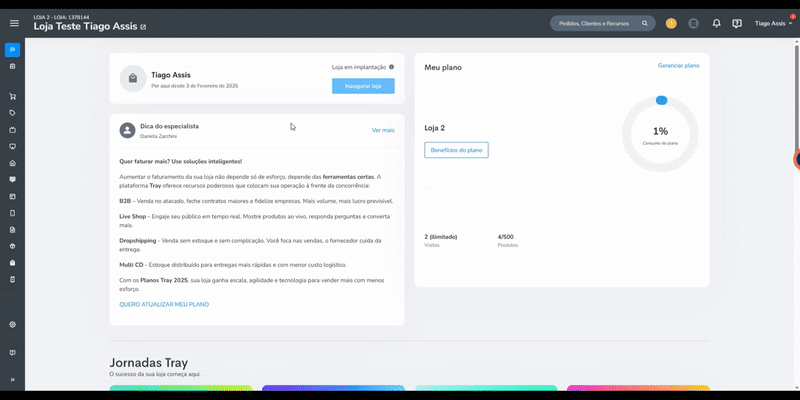
Task: Click the Meu plano heading
Action: [x=443, y=67]
